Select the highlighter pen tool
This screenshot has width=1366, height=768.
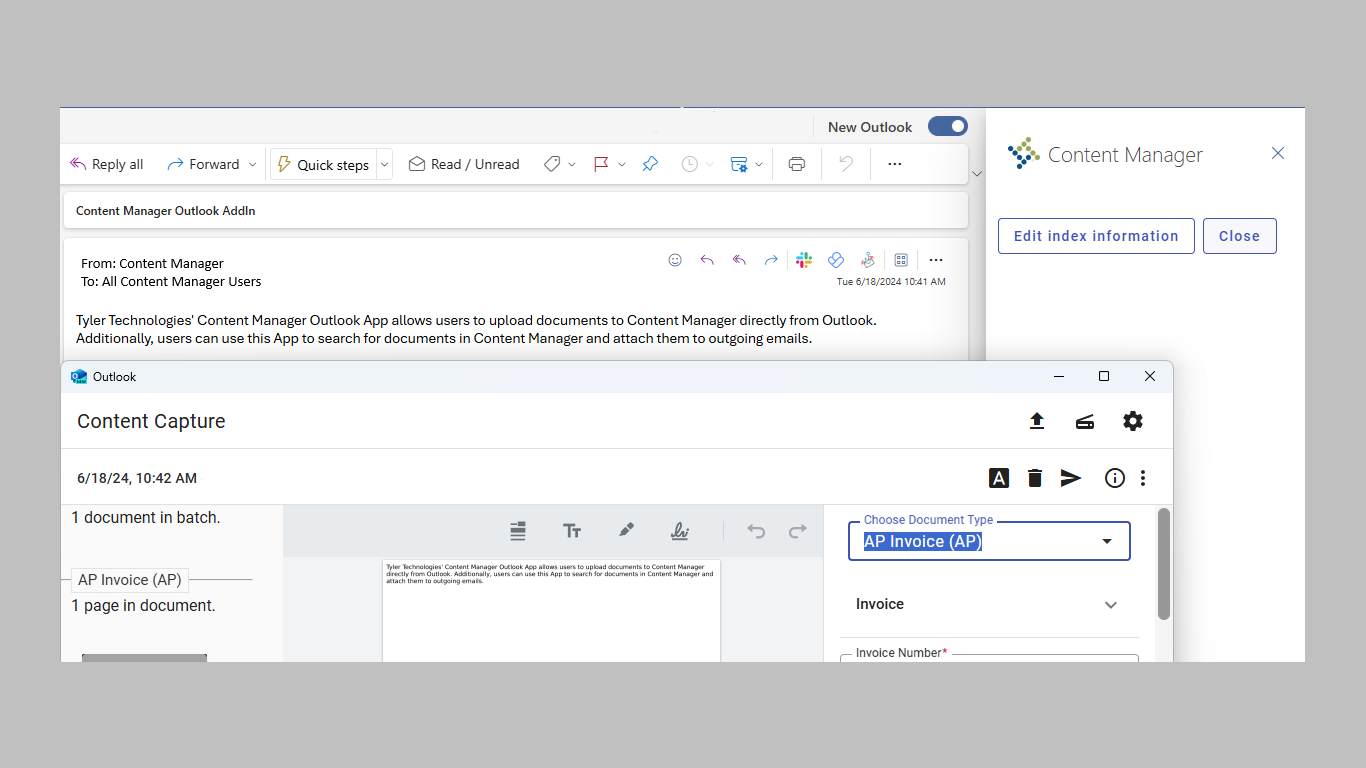pos(626,530)
